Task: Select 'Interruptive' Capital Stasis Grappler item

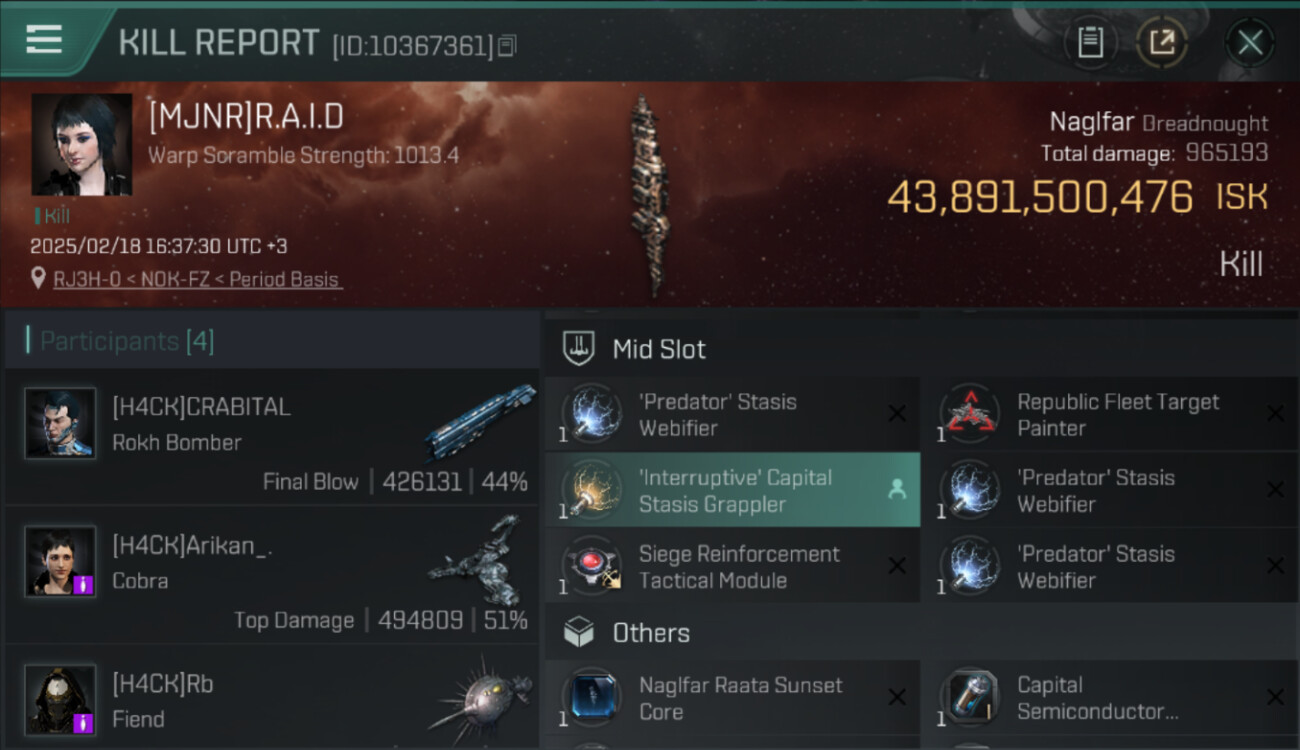Action: coord(732,490)
